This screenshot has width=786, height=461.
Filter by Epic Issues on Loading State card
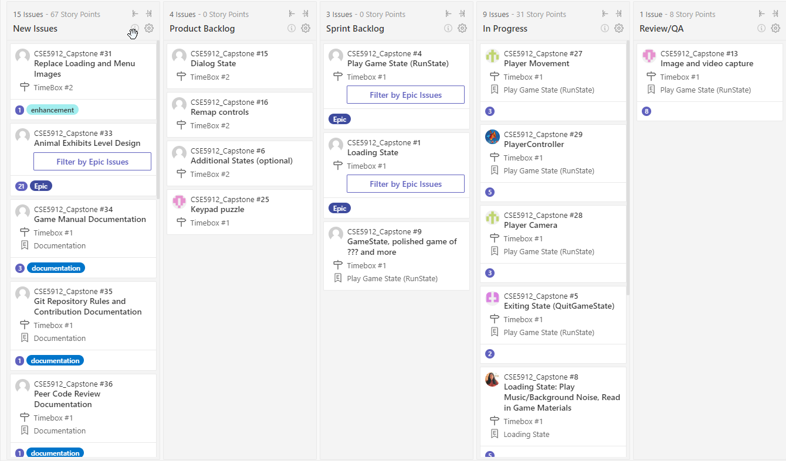tap(406, 184)
